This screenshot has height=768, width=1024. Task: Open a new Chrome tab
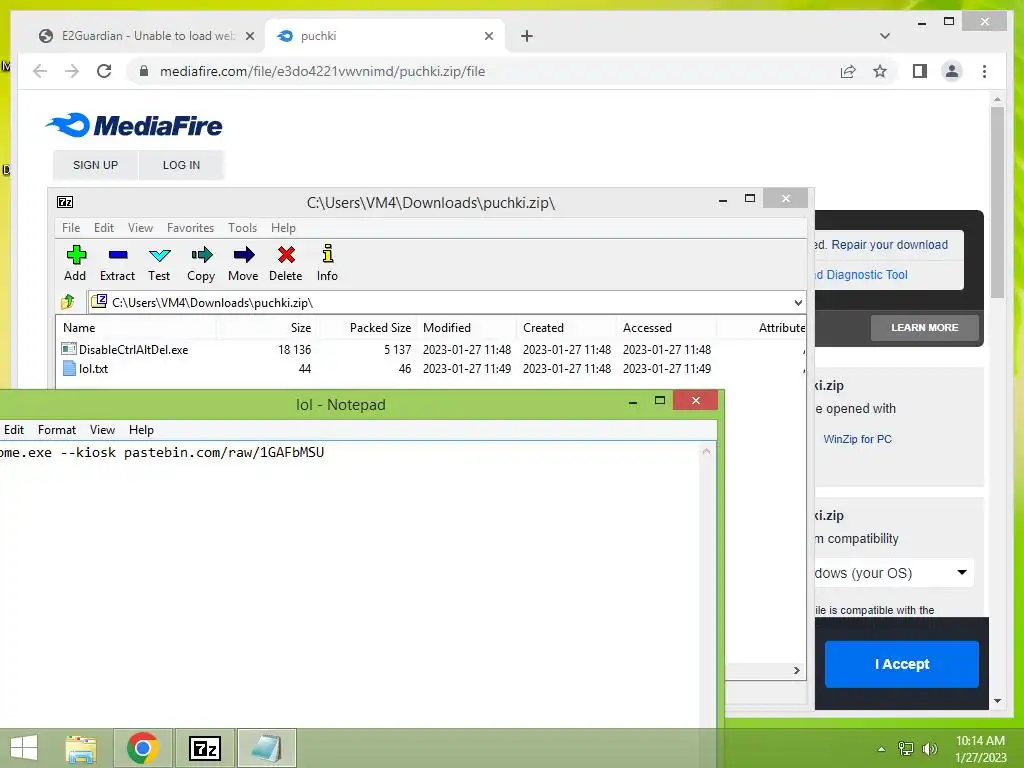pyautogui.click(x=527, y=36)
